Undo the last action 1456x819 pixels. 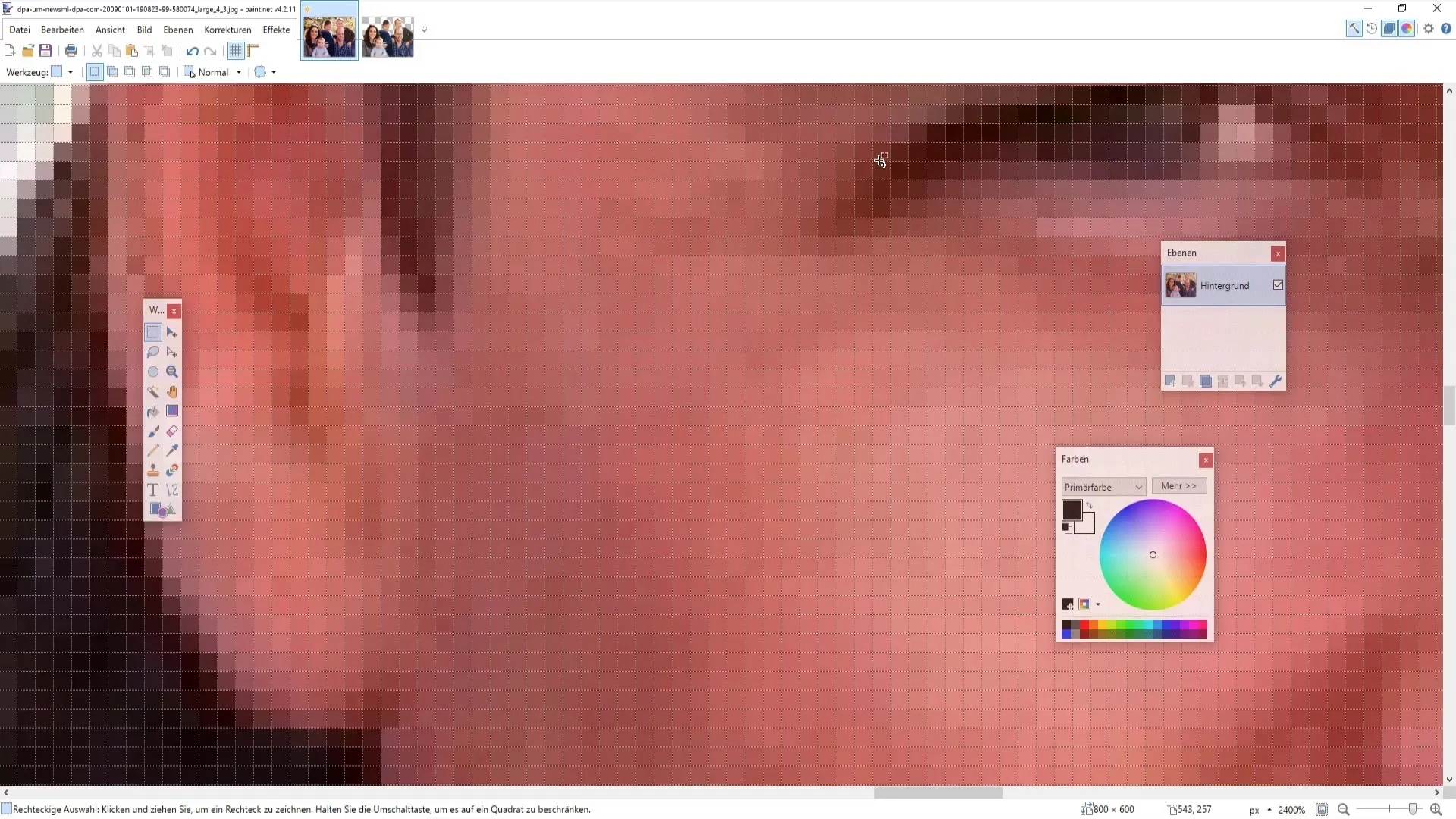pyautogui.click(x=192, y=51)
